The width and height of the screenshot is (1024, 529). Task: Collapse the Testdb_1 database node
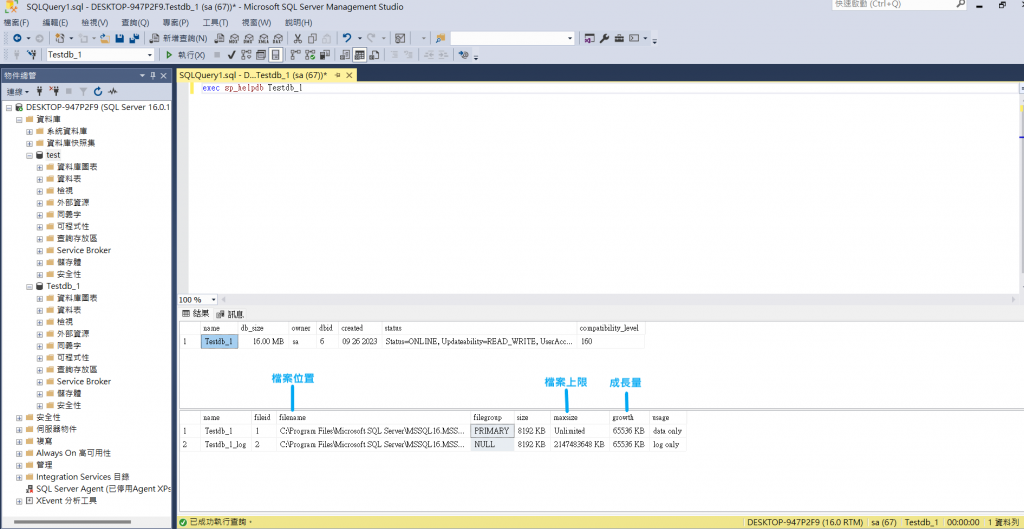(29, 286)
